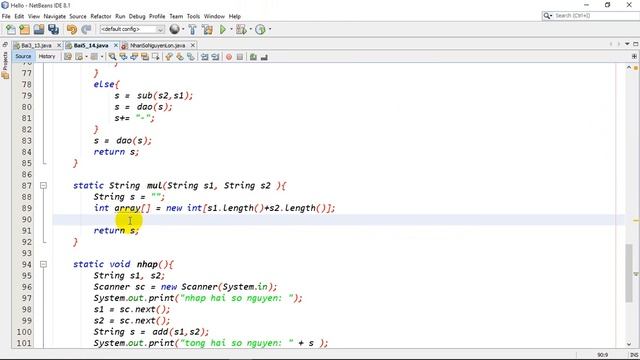Close the Bai3_13.java tab
The height and width of the screenshot is (360, 640).
coord(59,45)
